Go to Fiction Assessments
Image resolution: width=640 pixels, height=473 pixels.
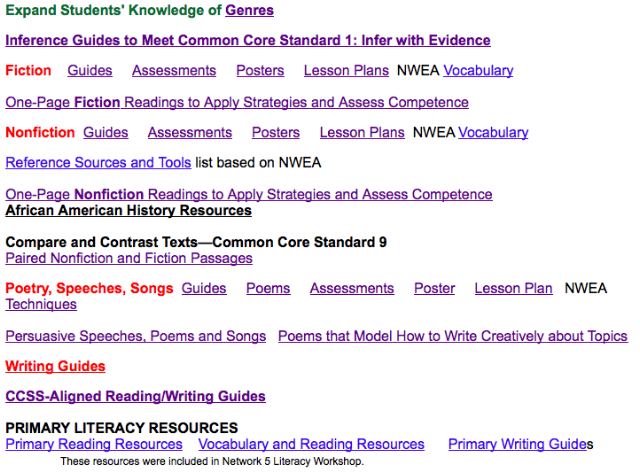[174, 71]
